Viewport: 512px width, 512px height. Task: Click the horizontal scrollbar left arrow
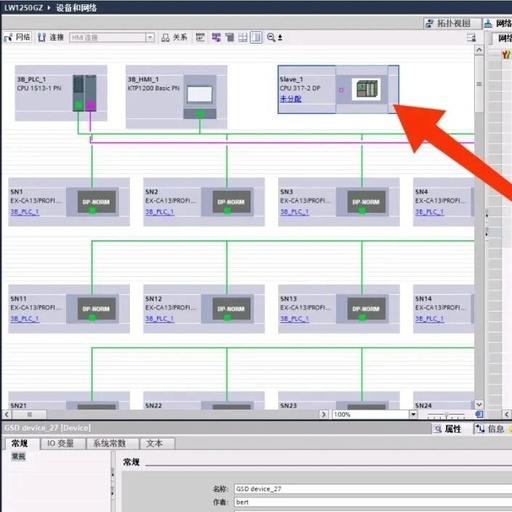7,414
